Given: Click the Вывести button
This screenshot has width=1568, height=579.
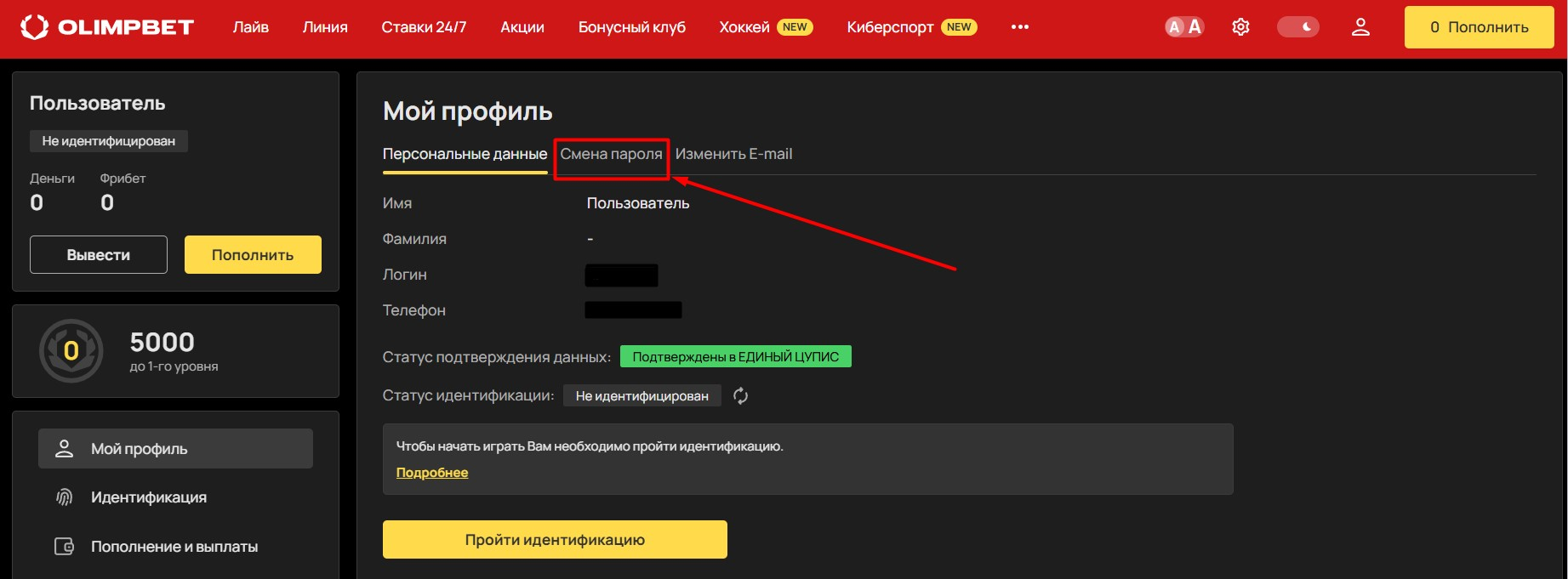Looking at the screenshot, I should pos(99,255).
